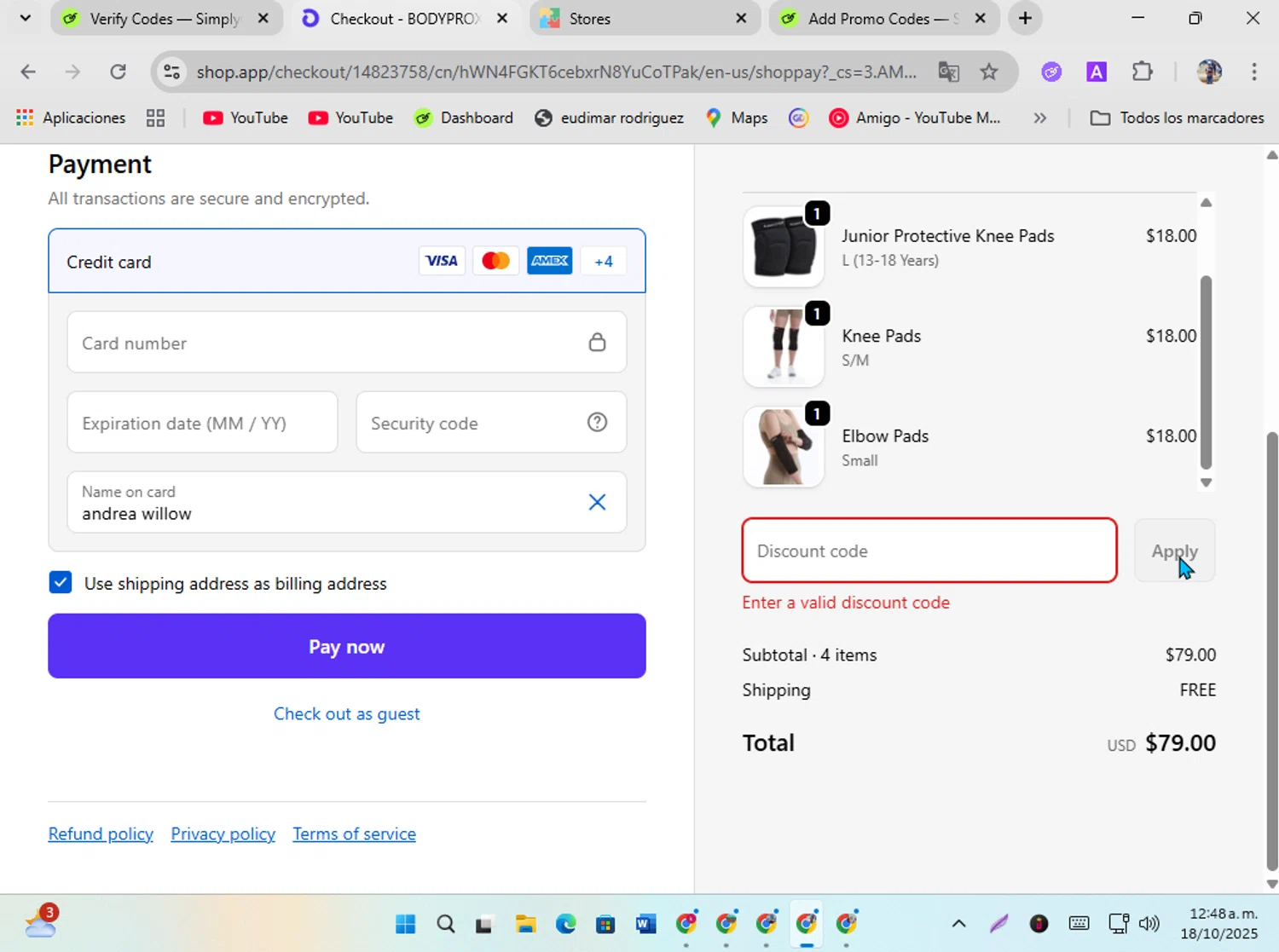Open the Chrome profile avatar

(1209, 72)
